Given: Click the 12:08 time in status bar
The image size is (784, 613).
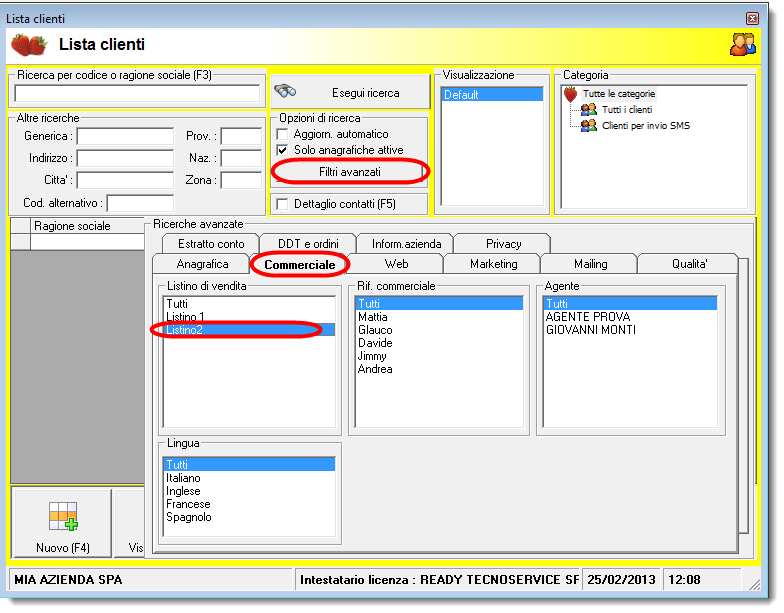Looking at the screenshot, I should pyautogui.click(x=684, y=580).
